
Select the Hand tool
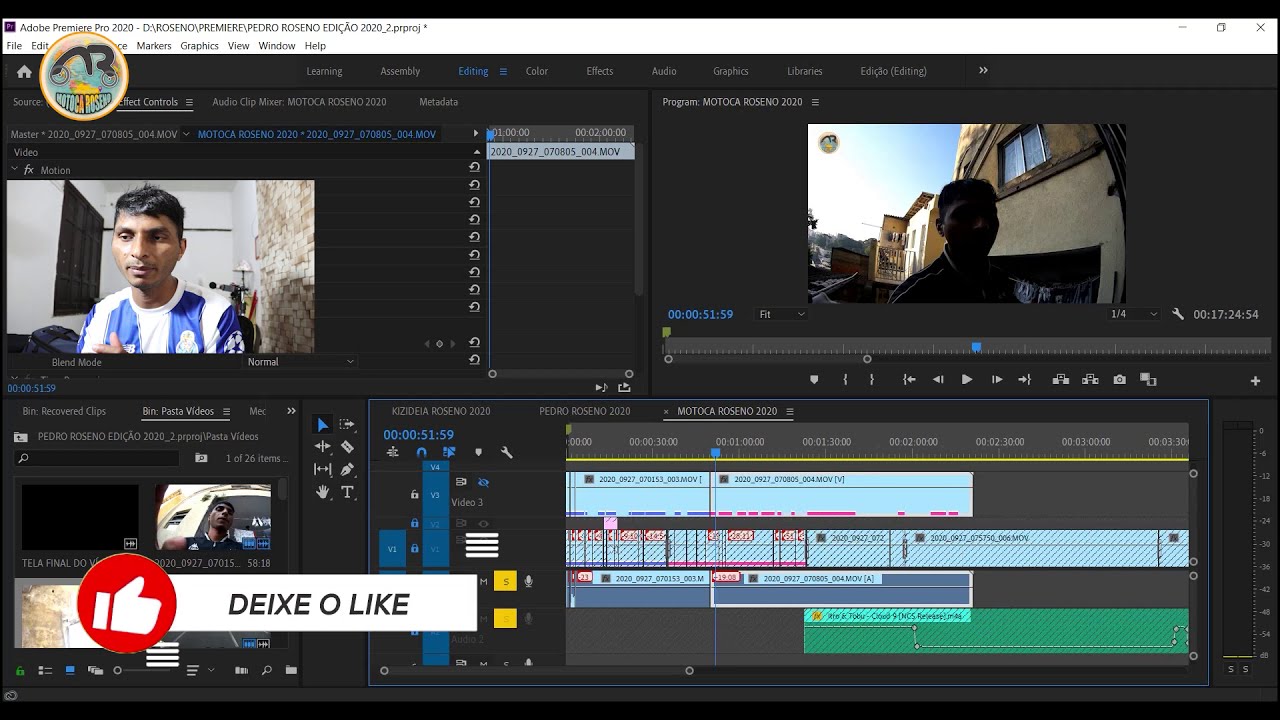[x=322, y=492]
